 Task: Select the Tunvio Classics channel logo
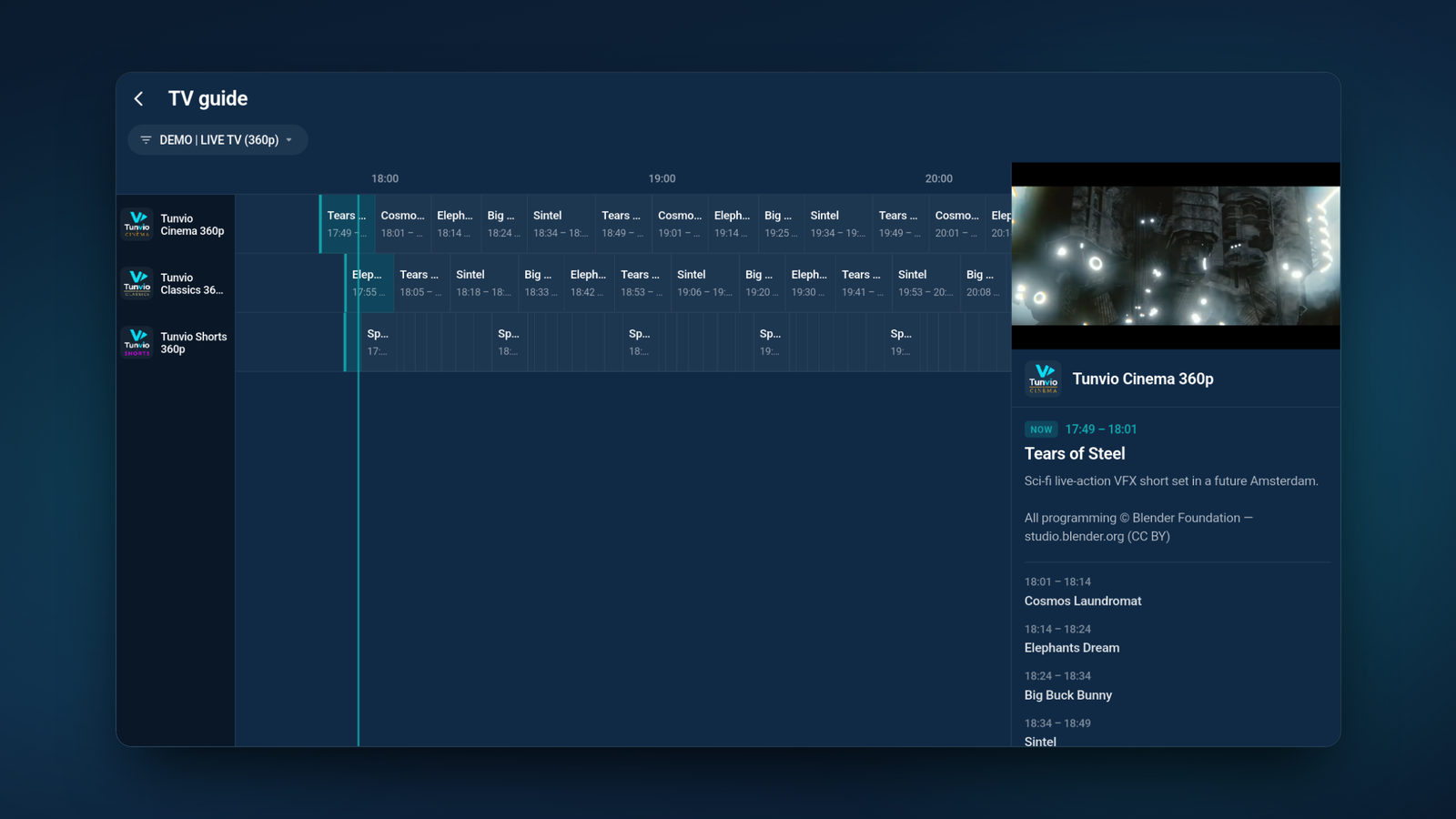click(137, 283)
